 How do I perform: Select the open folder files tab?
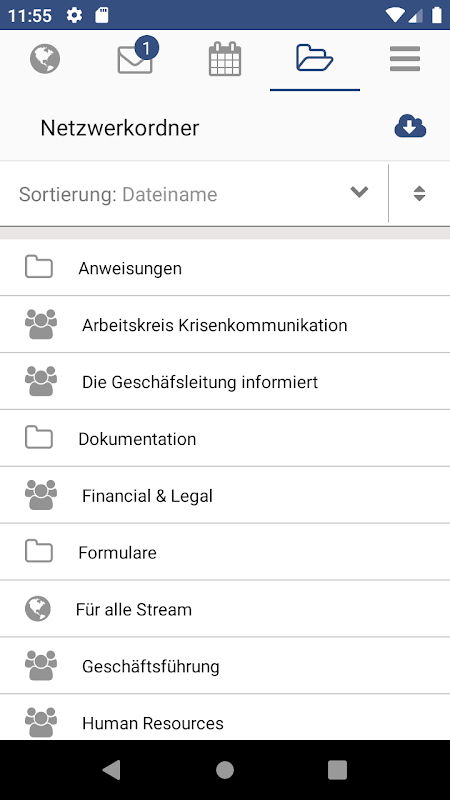click(315, 58)
